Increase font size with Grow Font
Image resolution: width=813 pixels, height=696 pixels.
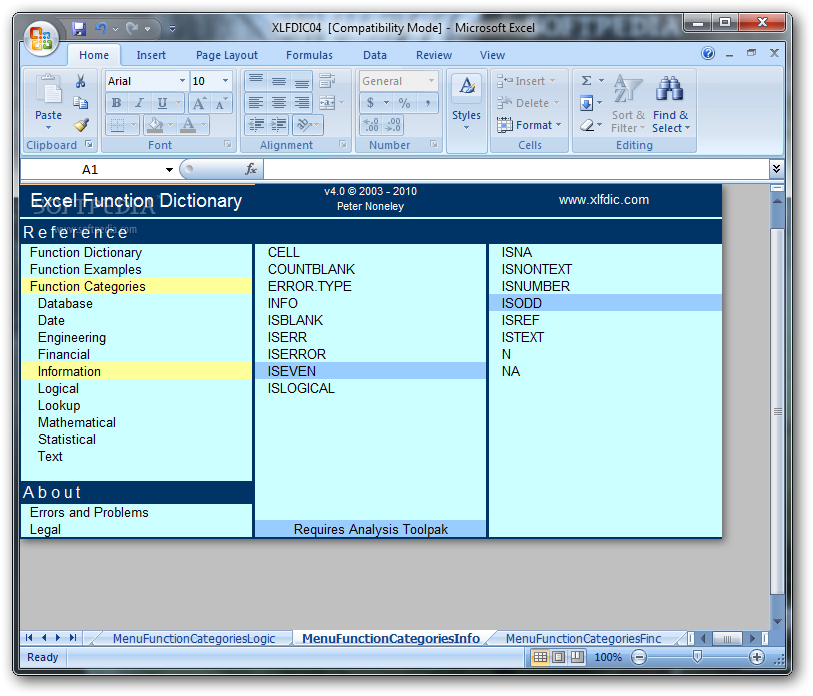pos(199,103)
